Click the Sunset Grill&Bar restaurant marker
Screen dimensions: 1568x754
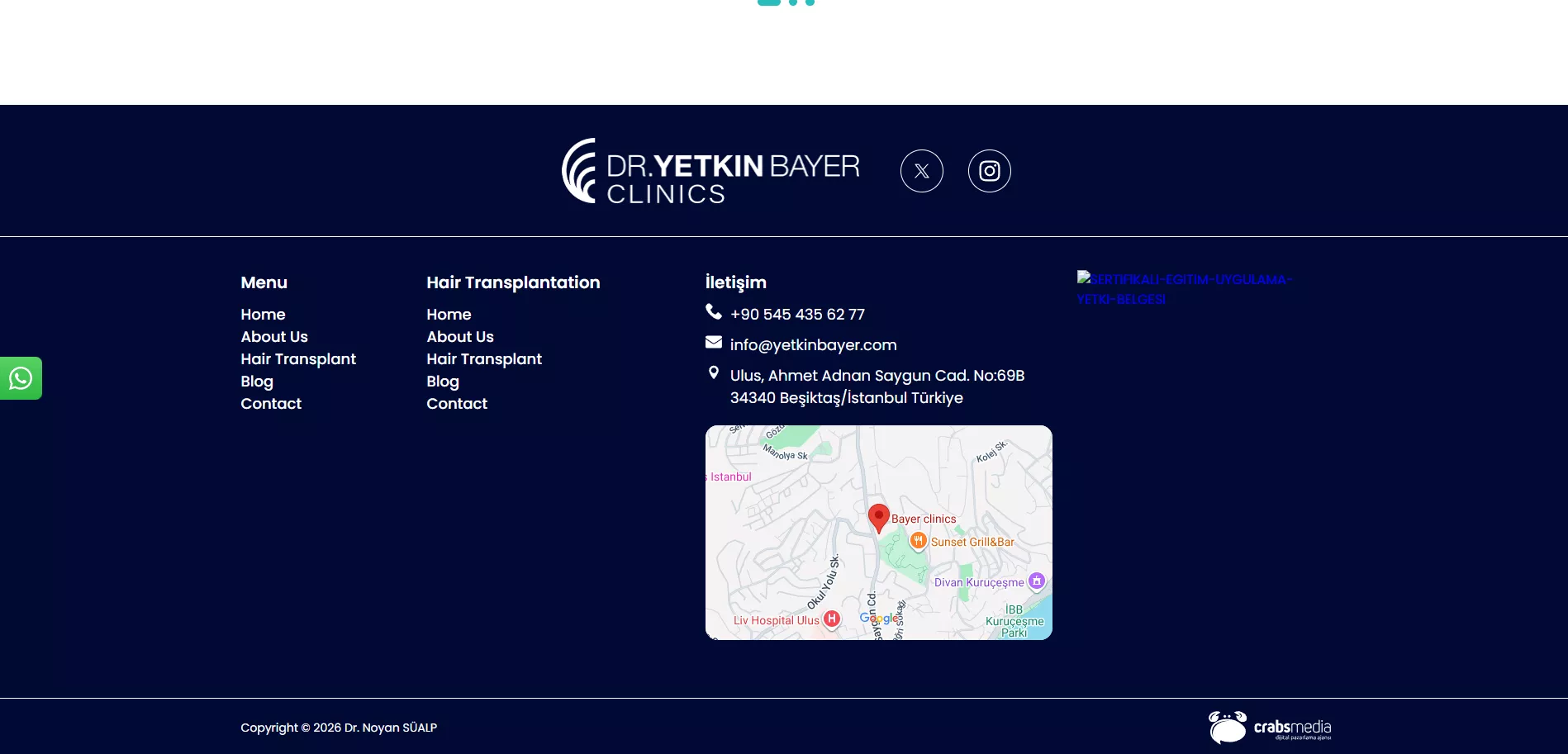point(918,541)
